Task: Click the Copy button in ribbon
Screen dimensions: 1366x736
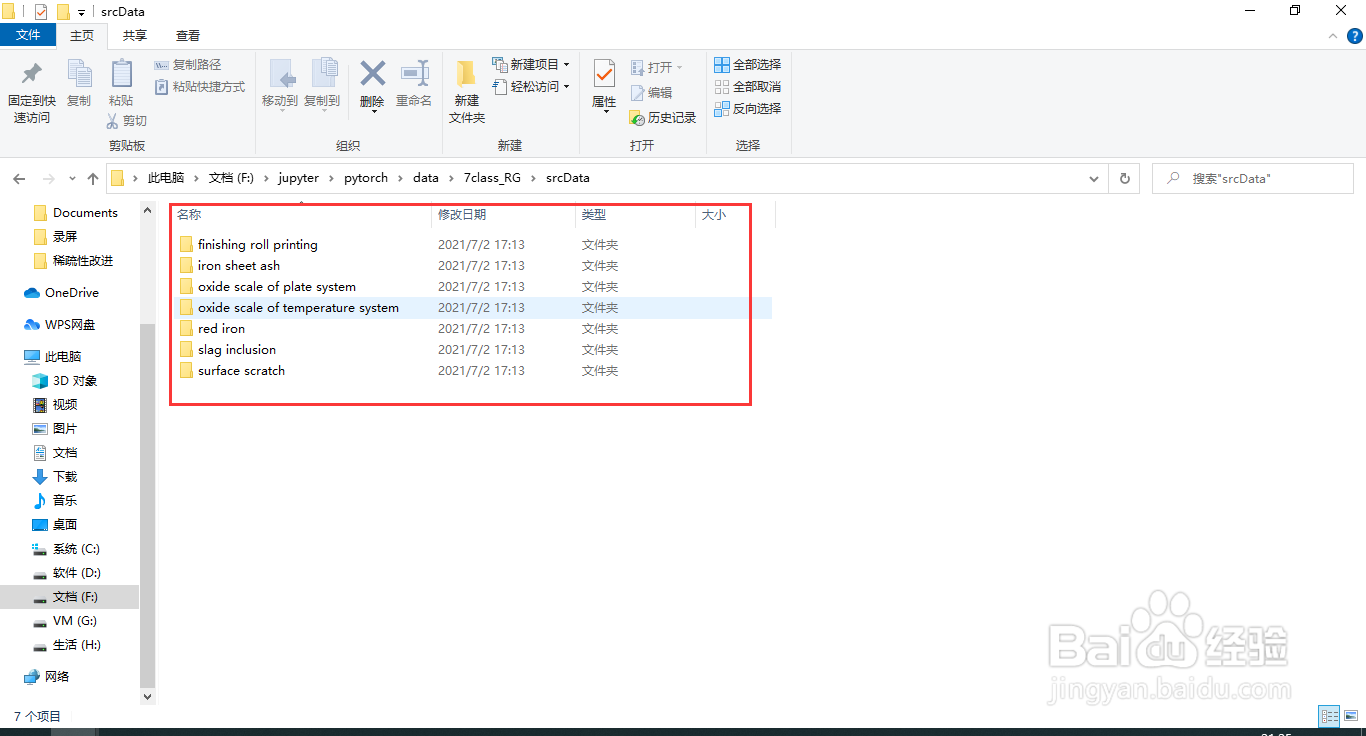Action: pyautogui.click(x=79, y=83)
